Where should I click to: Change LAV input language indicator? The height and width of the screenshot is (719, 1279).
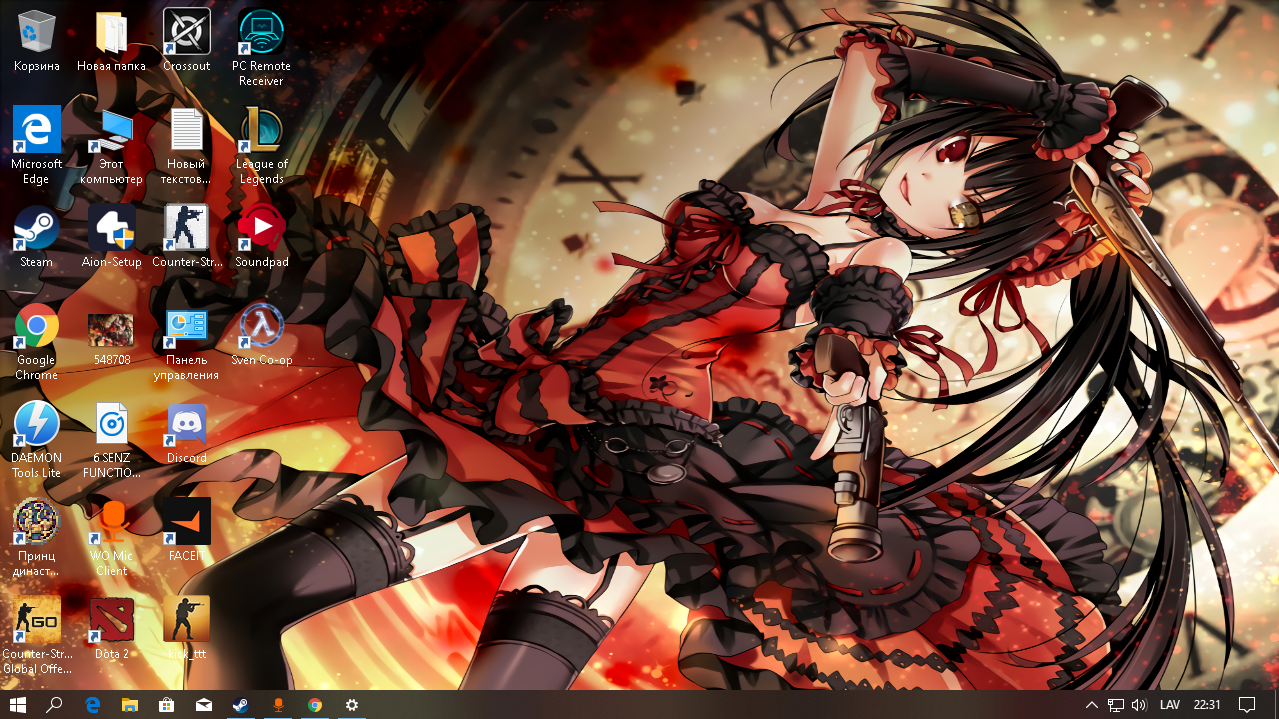point(1170,705)
